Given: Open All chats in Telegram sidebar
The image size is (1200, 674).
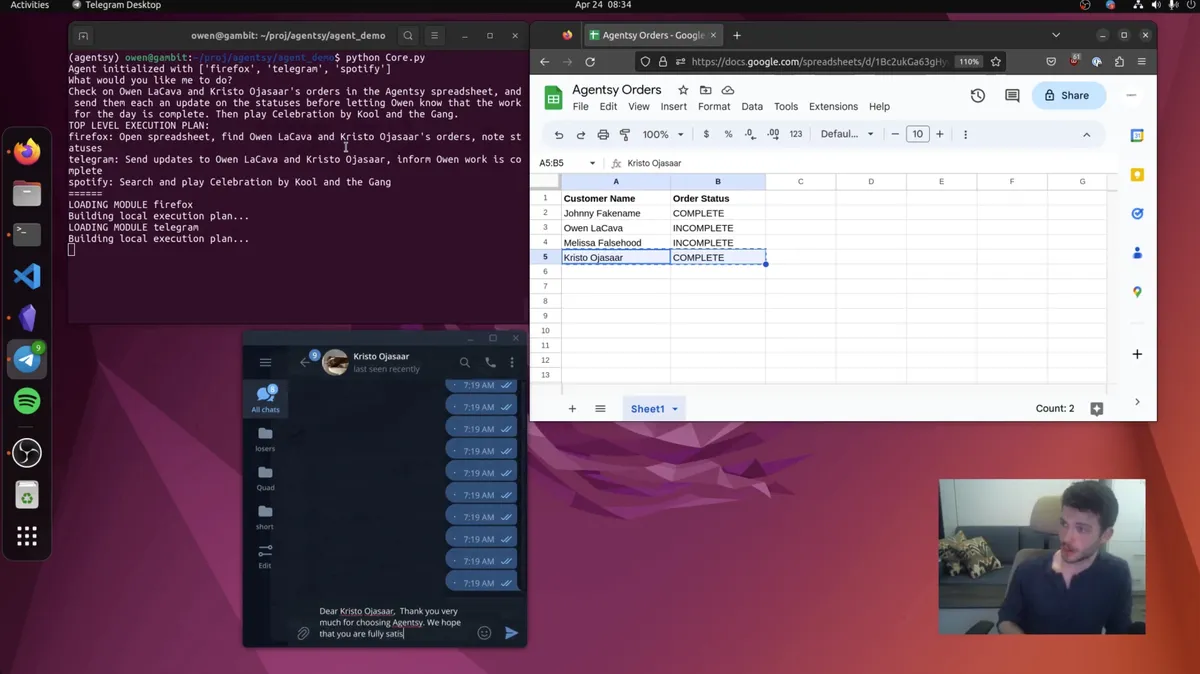Looking at the screenshot, I should pyautogui.click(x=265, y=399).
